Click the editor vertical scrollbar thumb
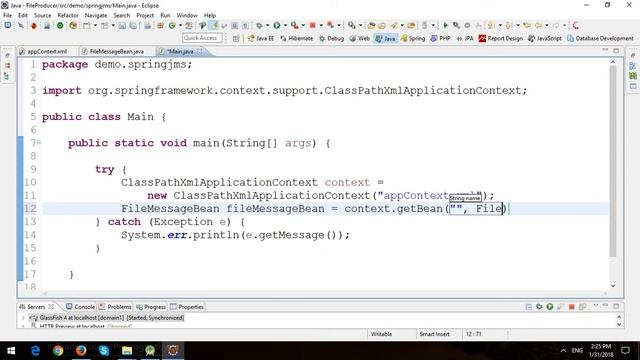Image resolution: width=640 pixels, height=360 pixels. [x=613, y=161]
